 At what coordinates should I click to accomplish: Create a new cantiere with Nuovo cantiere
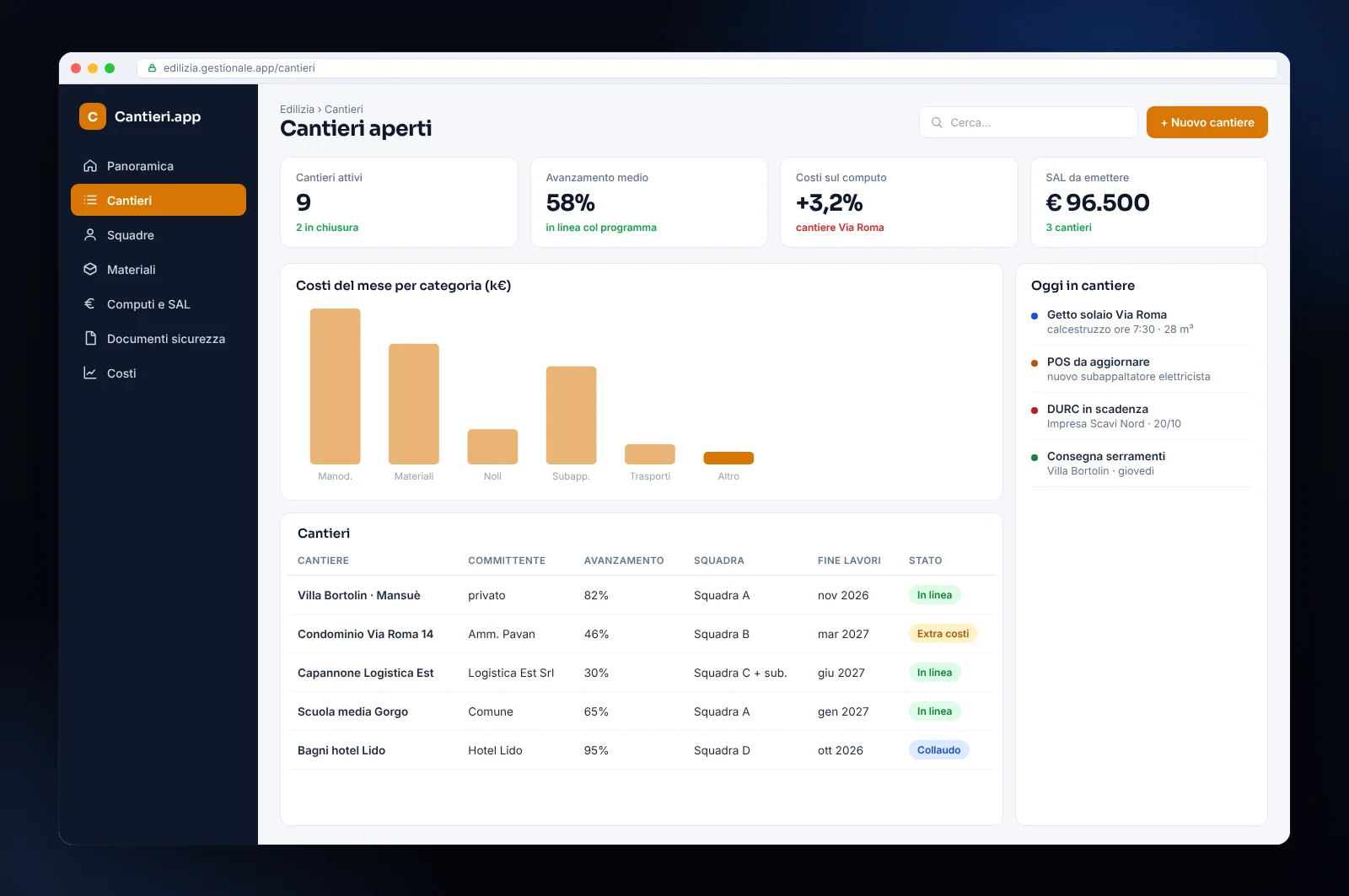pyautogui.click(x=1207, y=122)
